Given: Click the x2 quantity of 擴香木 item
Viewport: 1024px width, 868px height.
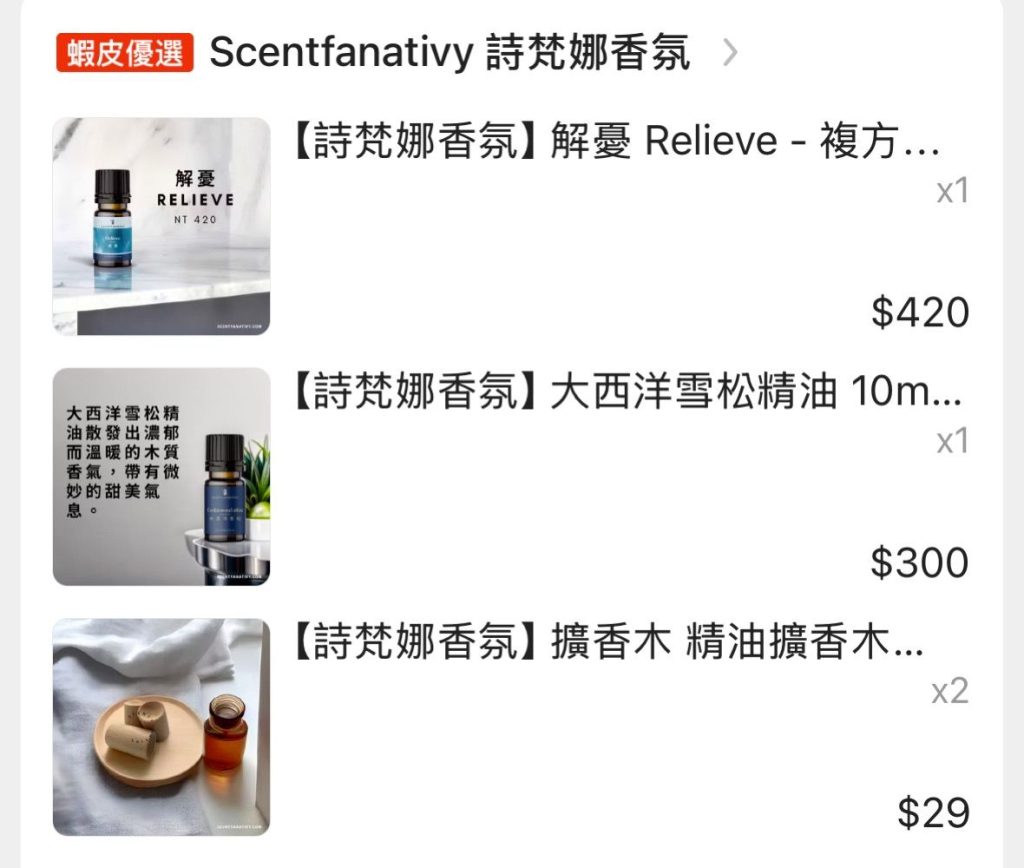Looking at the screenshot, I should [950, 691].
